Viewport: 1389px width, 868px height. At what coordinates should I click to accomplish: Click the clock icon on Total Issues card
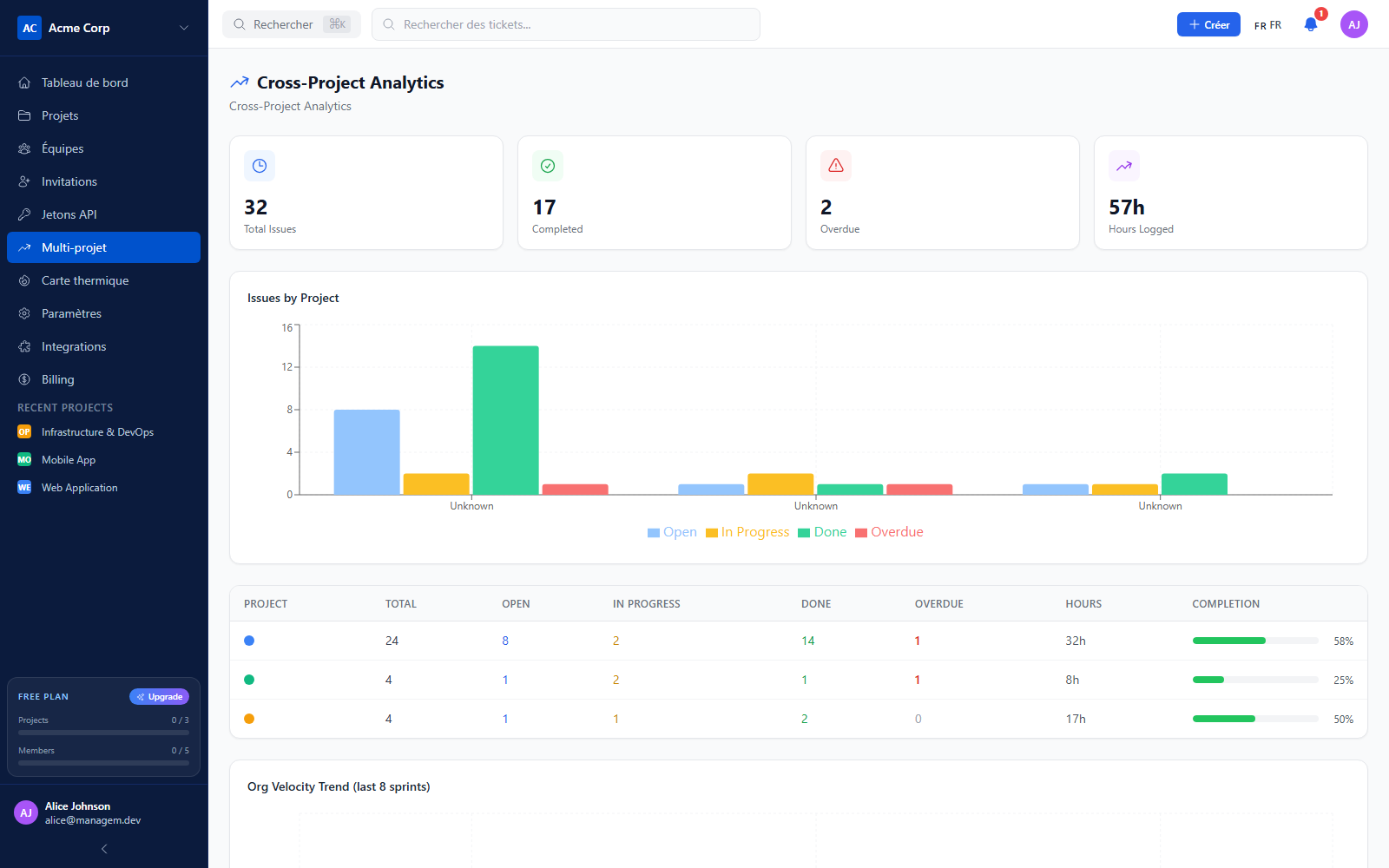pos(260,166)
